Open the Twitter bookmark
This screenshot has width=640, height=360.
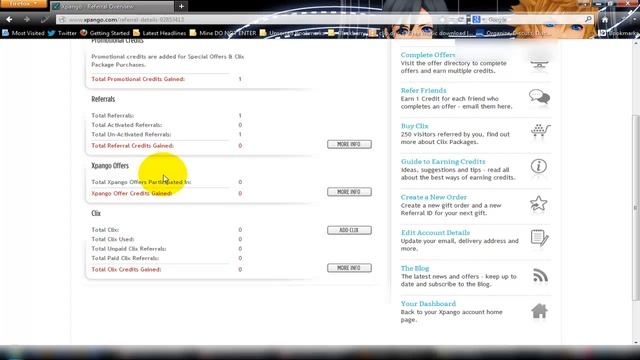pyautogui.click(x=62, y=33)
